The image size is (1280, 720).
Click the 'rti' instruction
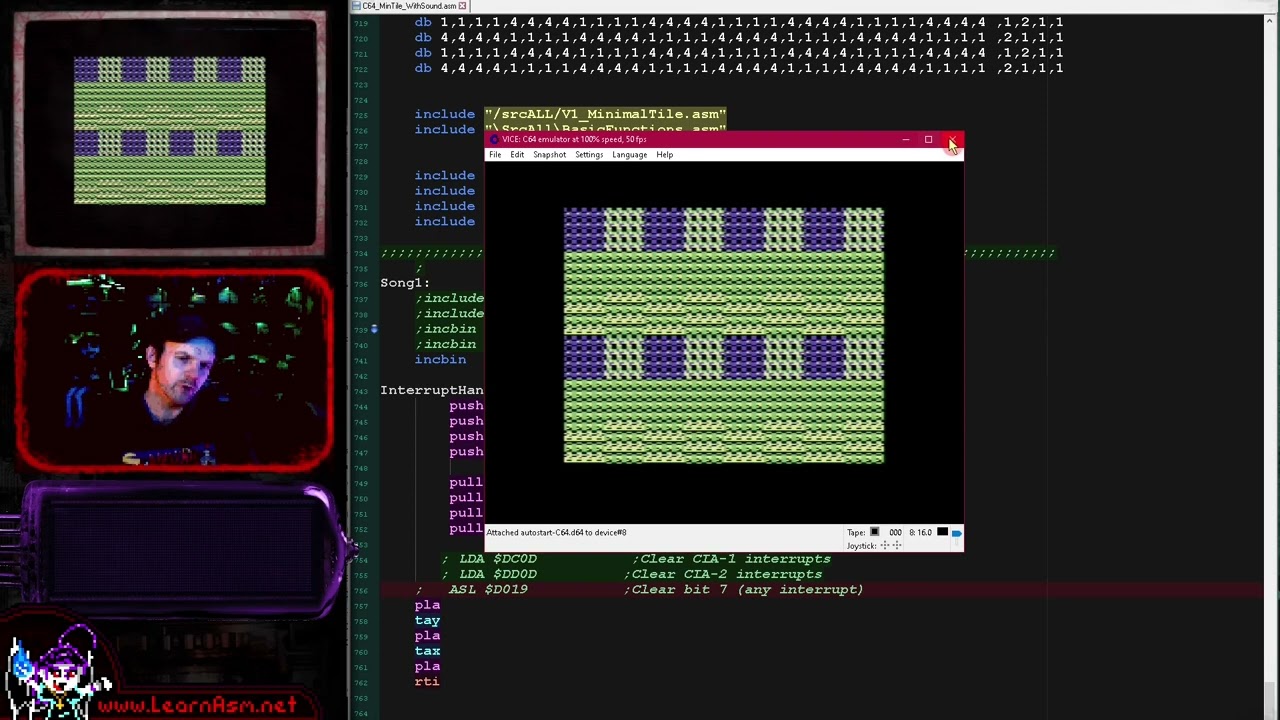point(427,682)
